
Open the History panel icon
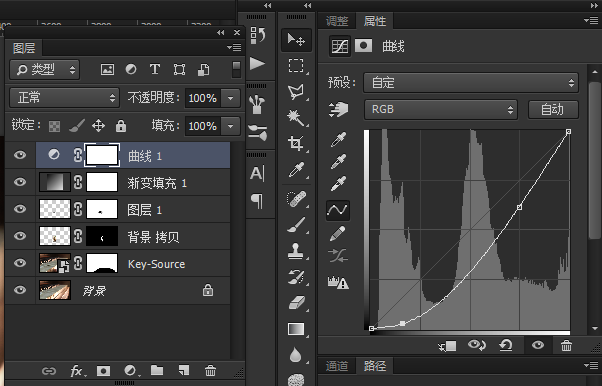(x=258, y=35)
